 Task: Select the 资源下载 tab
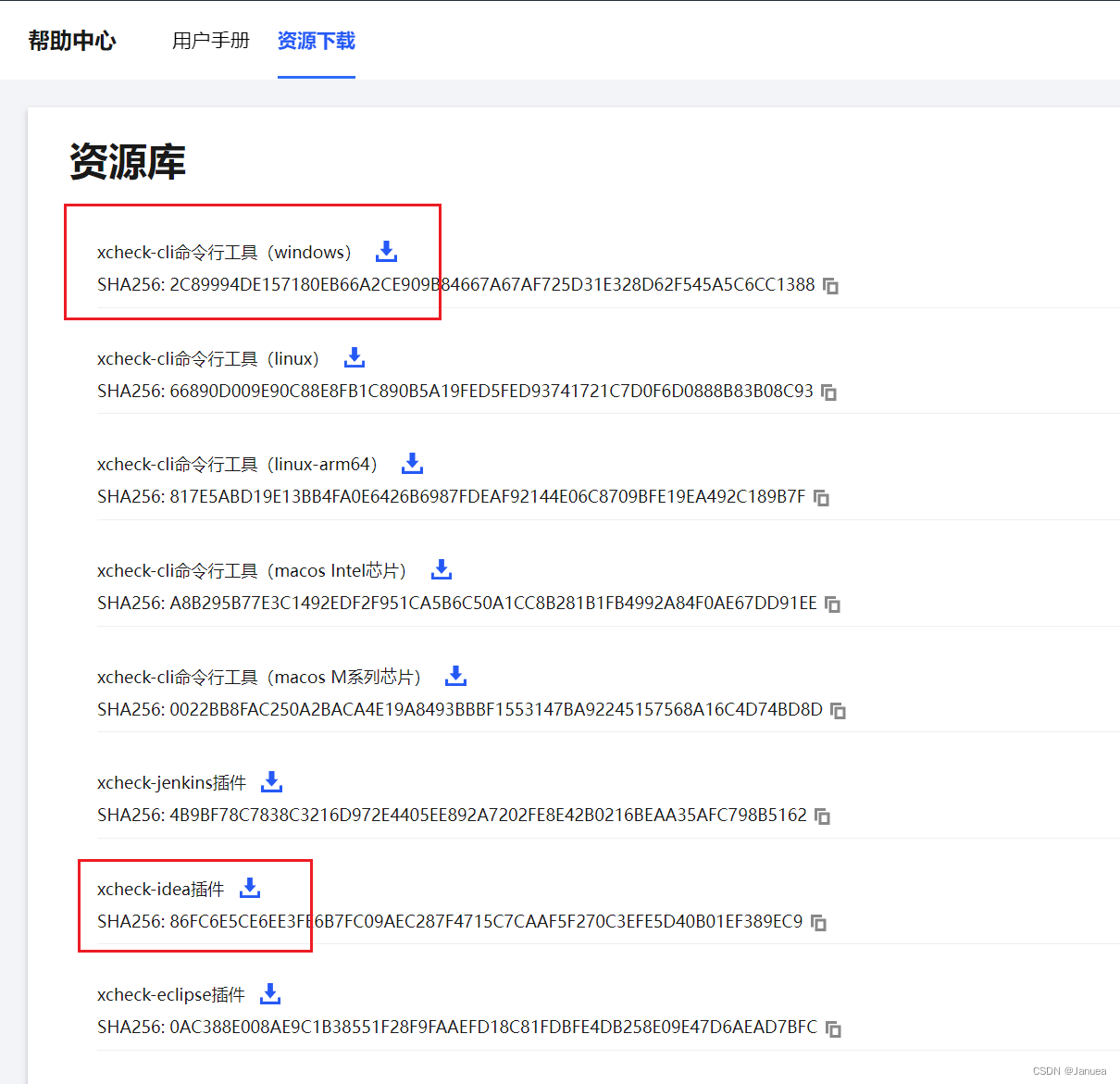(316, 41)
